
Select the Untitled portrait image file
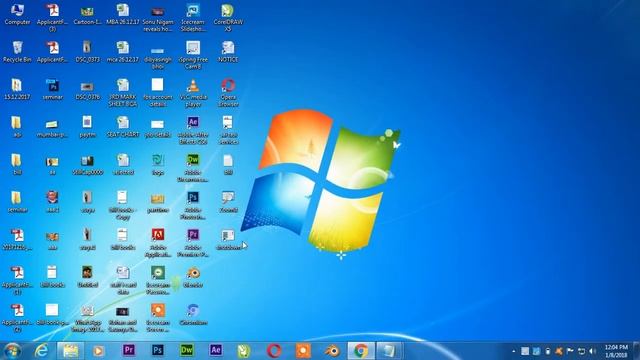tap(87, 277)
